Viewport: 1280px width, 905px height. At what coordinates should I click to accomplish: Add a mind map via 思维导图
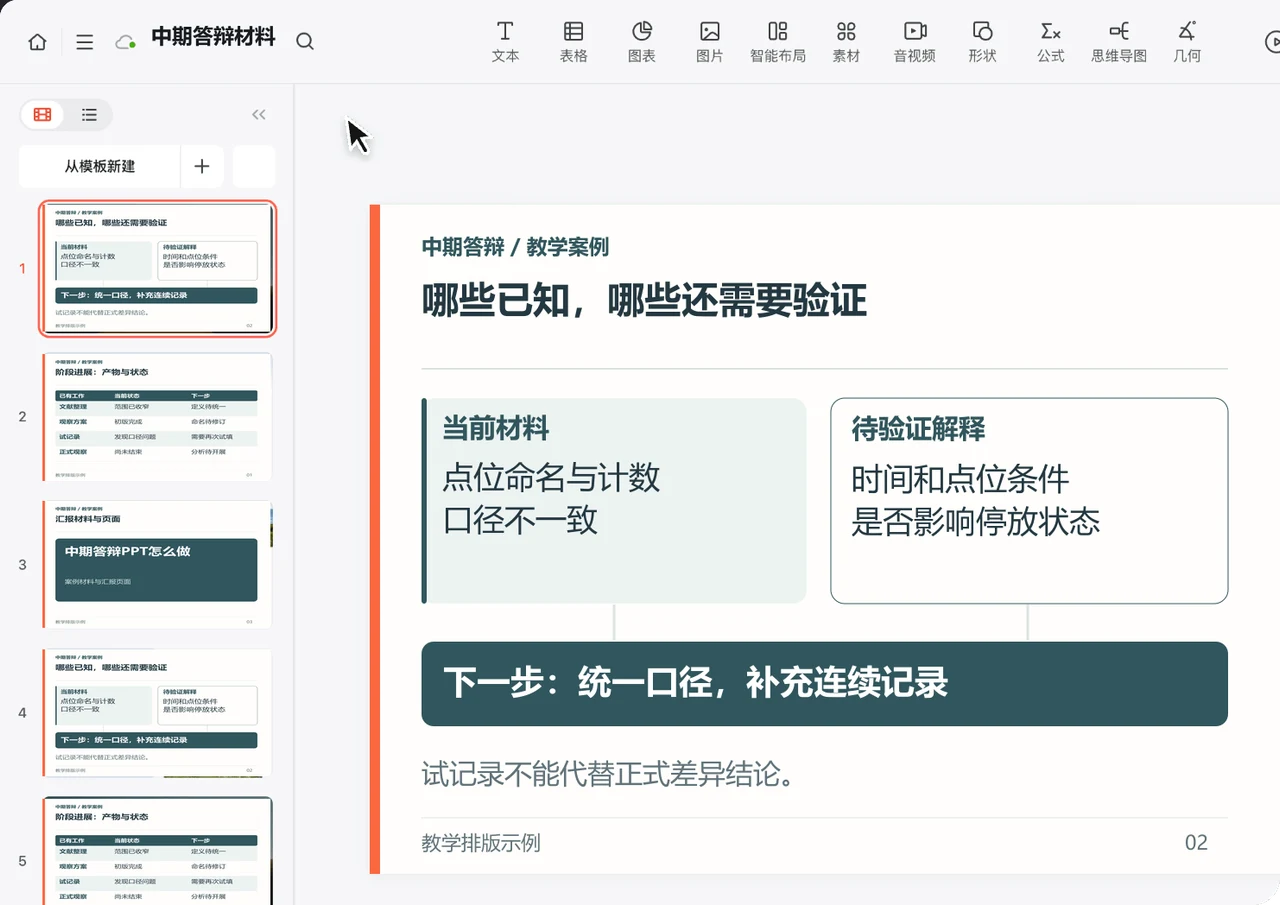click(x=1119, y=42)
